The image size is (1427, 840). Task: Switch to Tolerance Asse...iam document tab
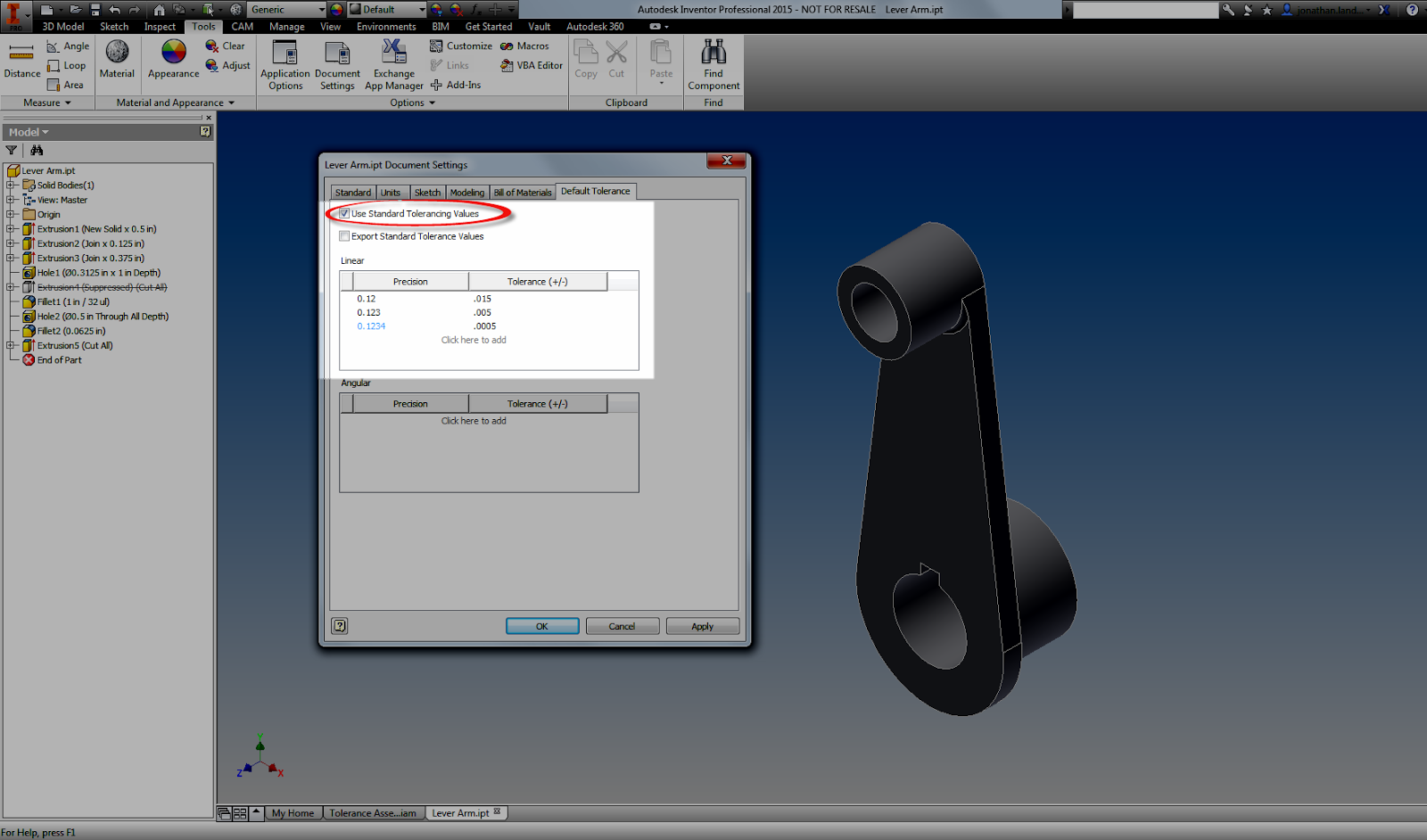tap(373, 813)
